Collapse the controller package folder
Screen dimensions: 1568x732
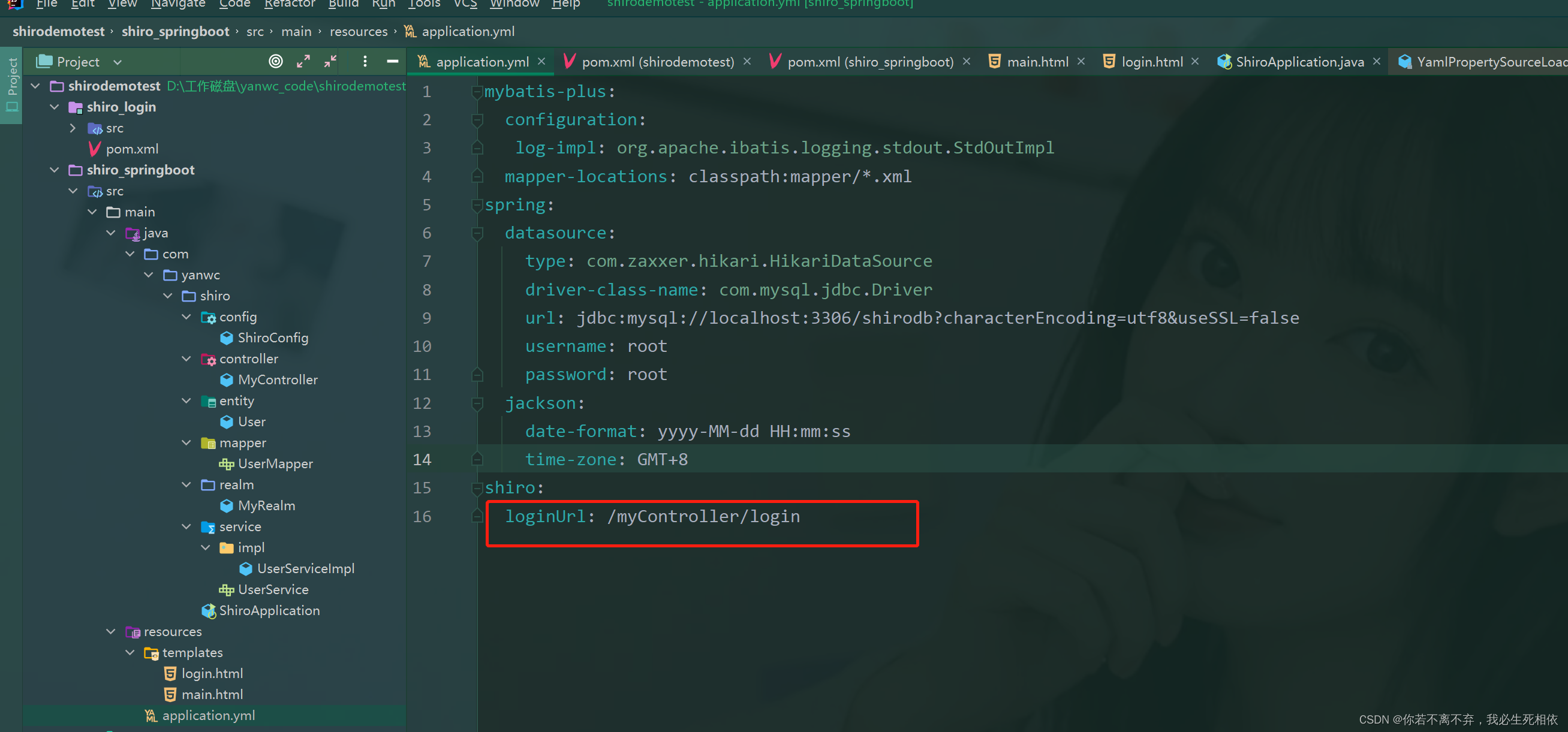(x=186, y=359)
